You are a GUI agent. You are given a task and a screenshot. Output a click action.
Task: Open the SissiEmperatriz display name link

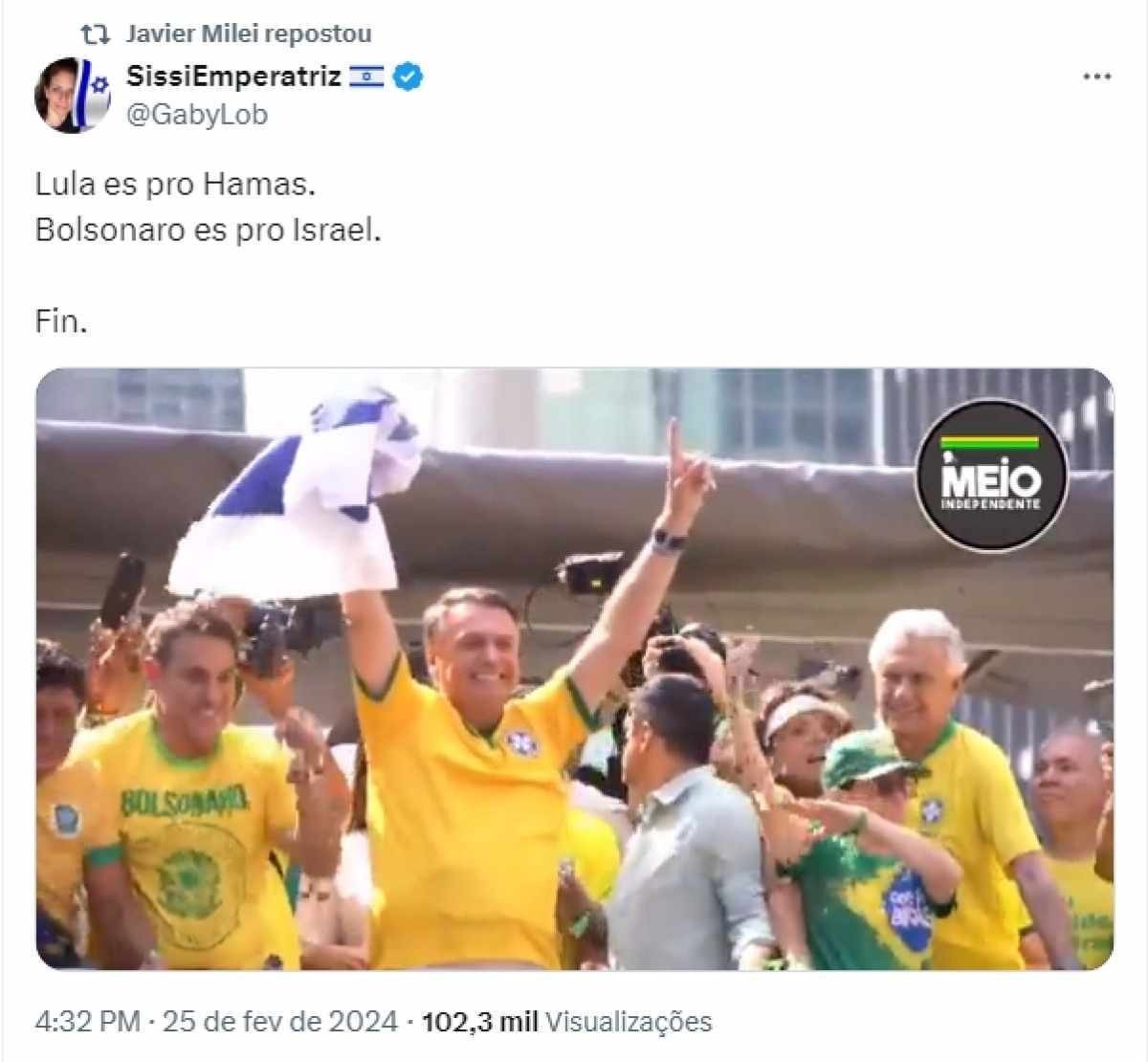pos(233,77)
